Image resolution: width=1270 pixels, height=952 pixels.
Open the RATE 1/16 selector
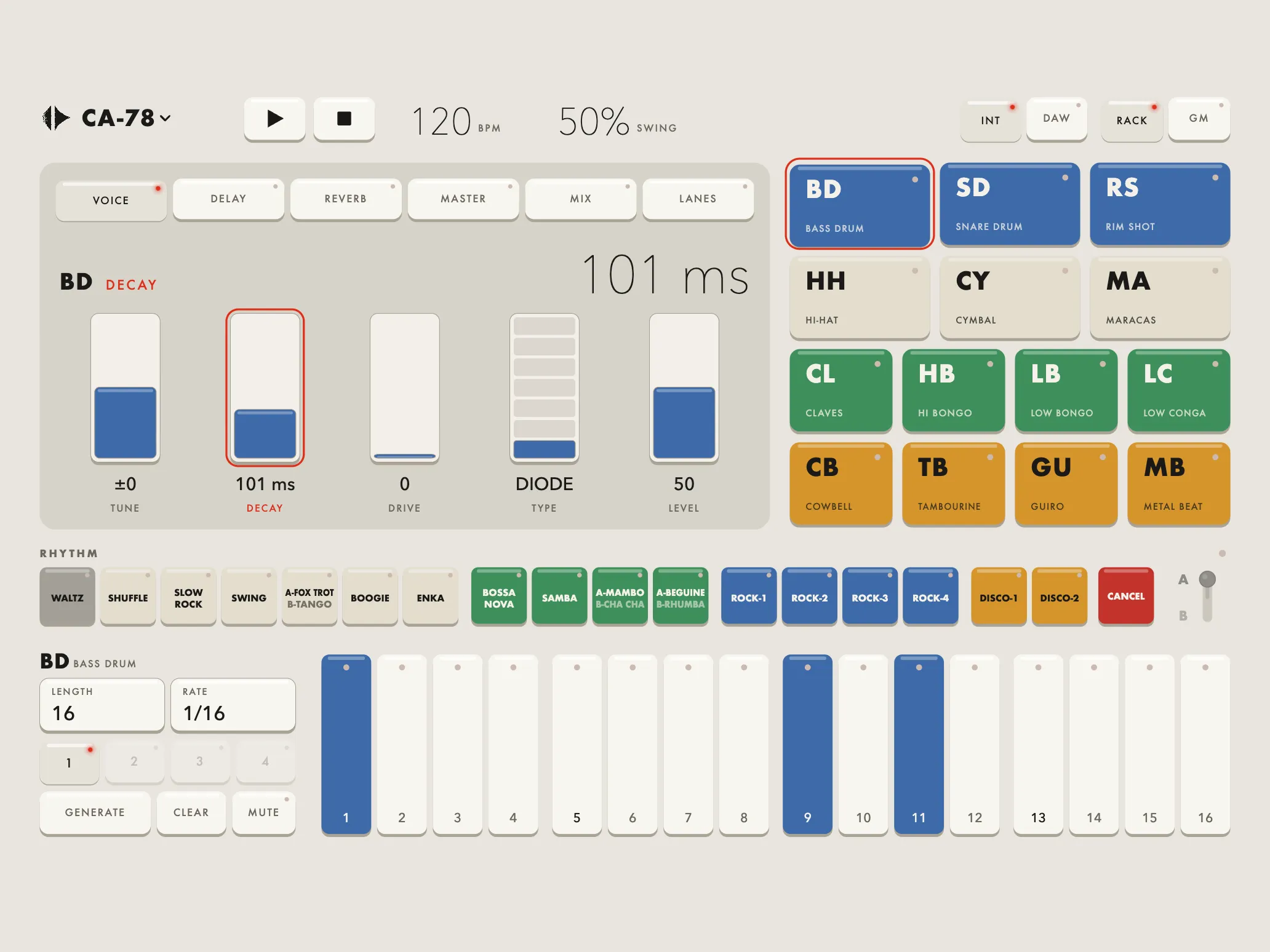pyautogui.click(x=233, y=705)
